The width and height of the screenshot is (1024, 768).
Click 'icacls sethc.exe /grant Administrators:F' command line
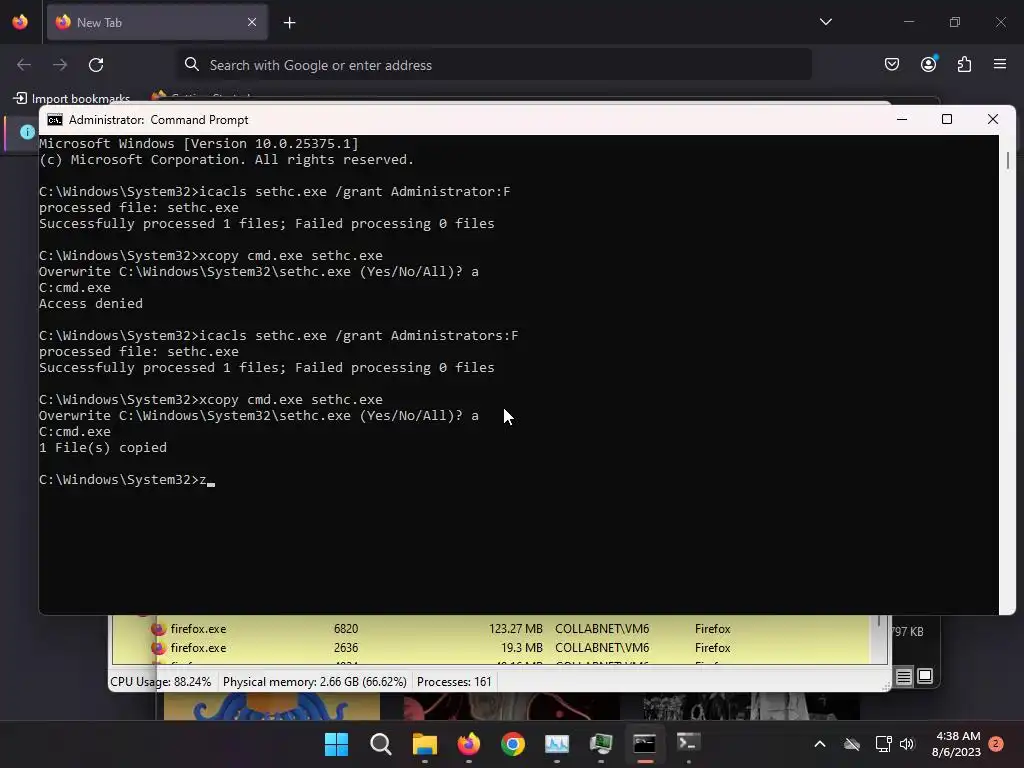pos(279,336)
